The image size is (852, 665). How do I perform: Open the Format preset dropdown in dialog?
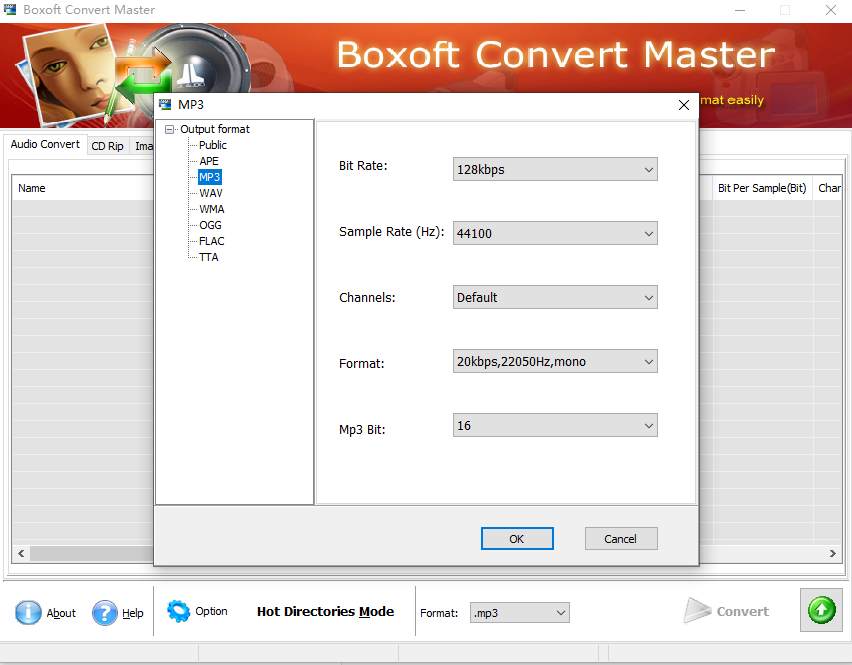click(x=555, y=361)
